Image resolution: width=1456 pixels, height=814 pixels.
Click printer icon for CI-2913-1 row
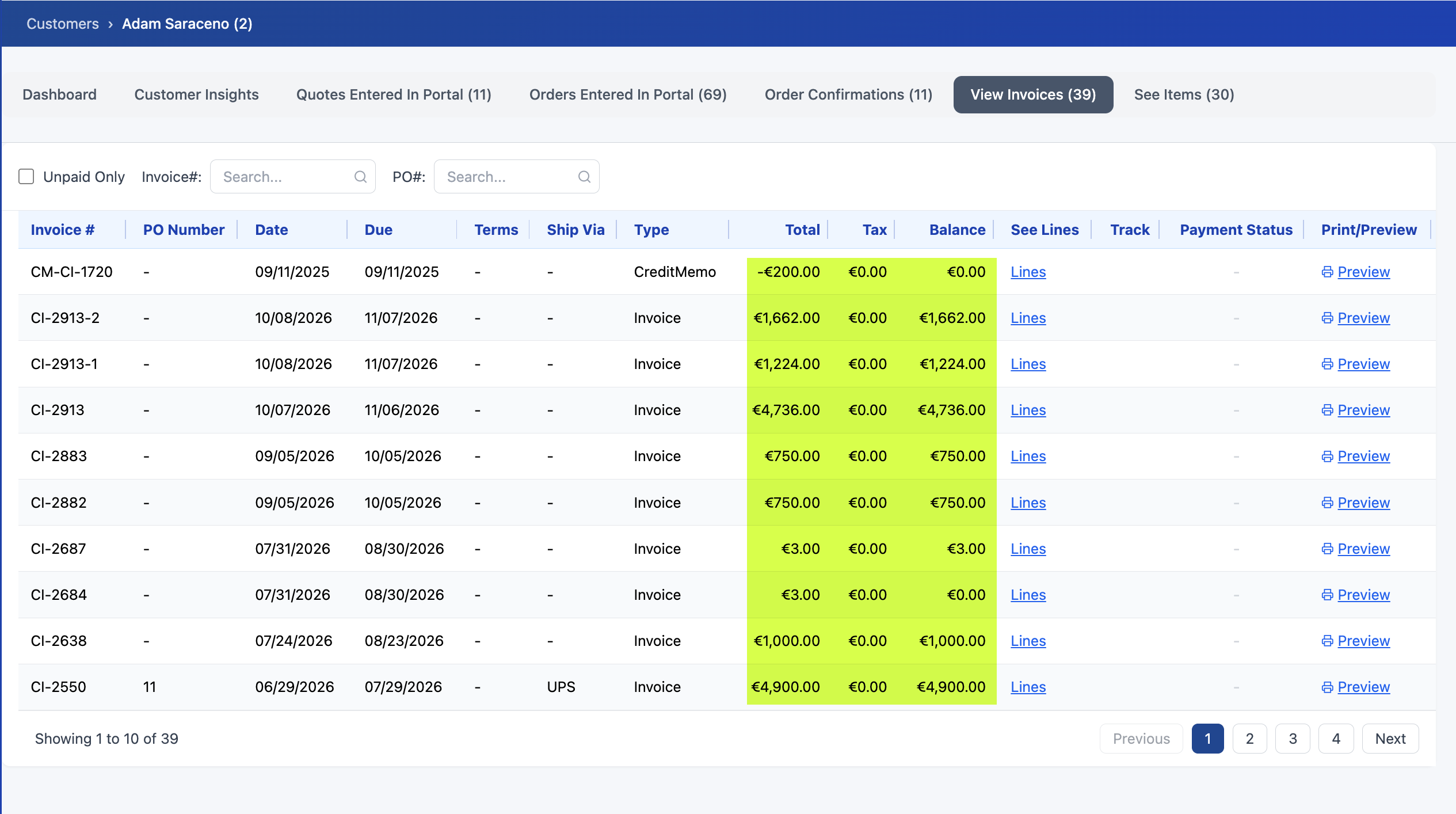tap(1327, 364)
